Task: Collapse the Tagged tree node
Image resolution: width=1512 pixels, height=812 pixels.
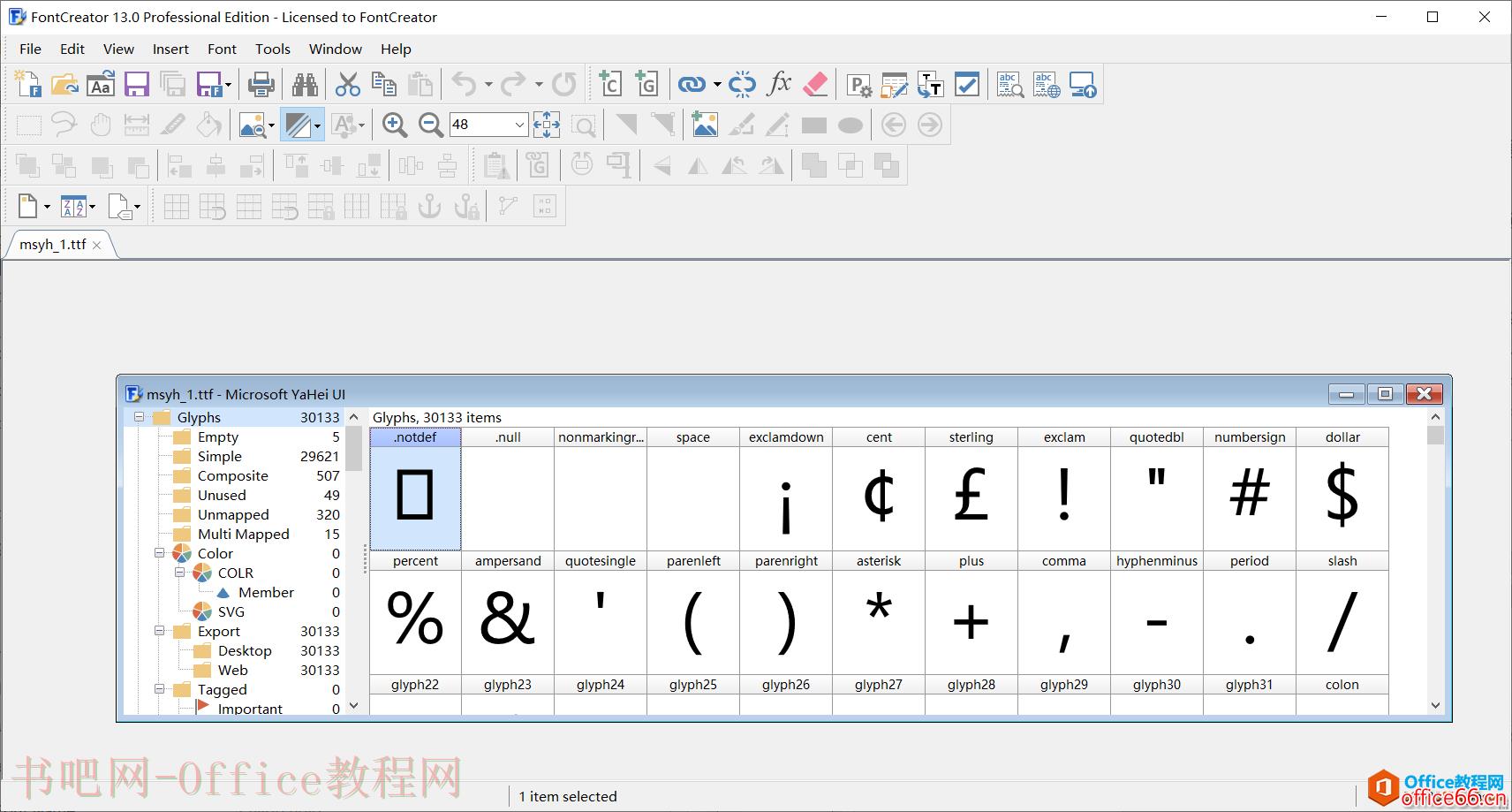Action: [160, 689]
